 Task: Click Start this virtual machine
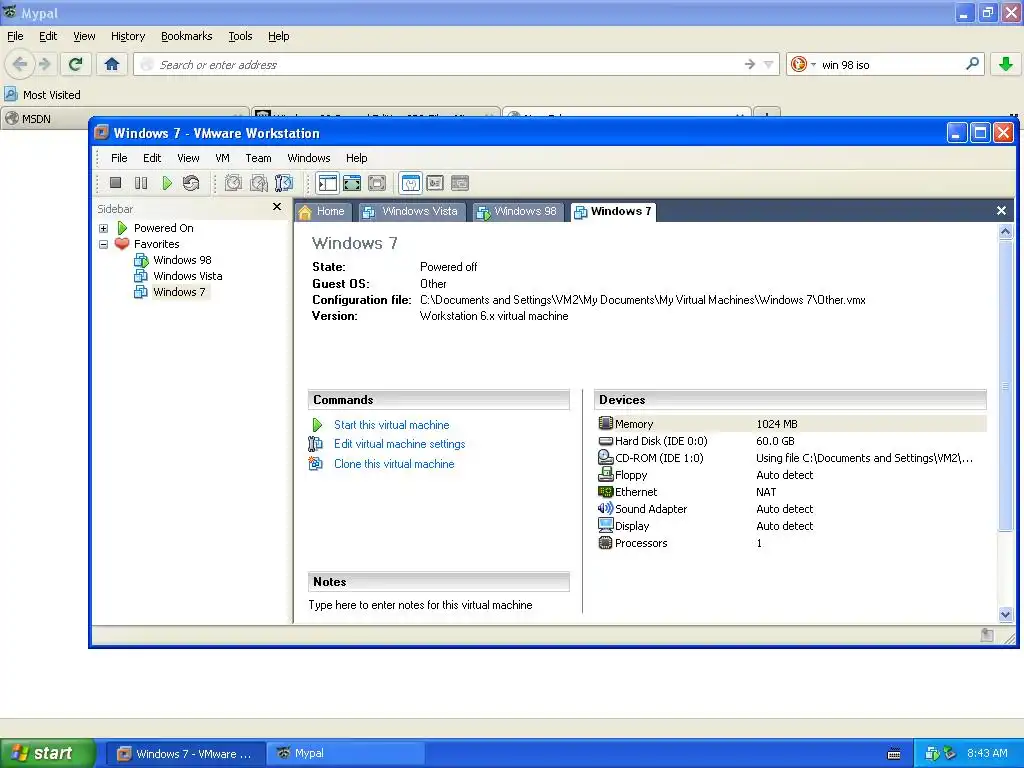click(391, 425)
